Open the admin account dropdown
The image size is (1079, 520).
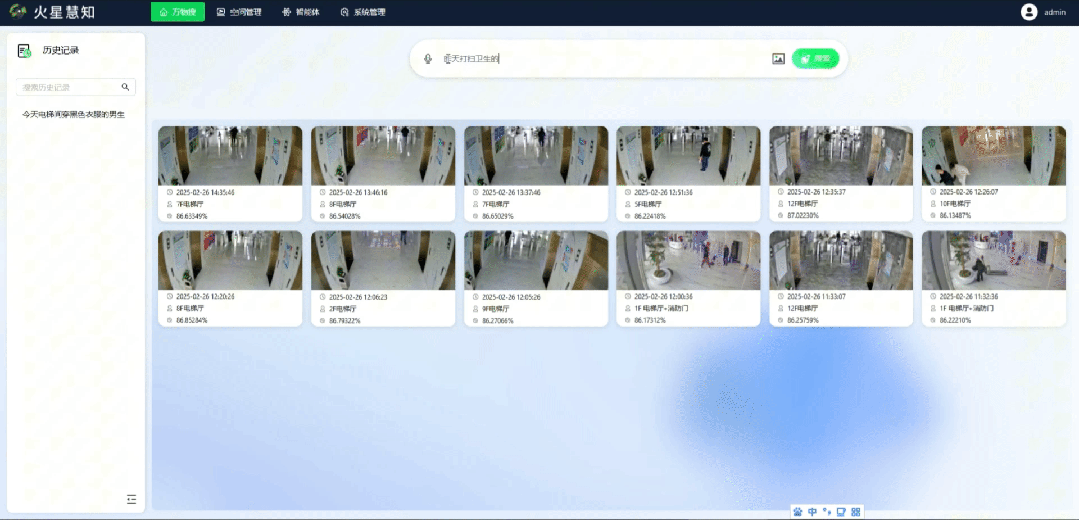click(x=1055, y=12)
